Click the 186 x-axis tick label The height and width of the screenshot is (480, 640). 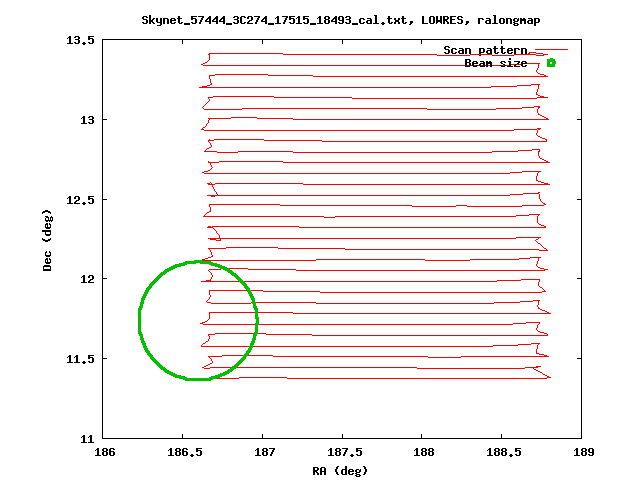[105, 452]
